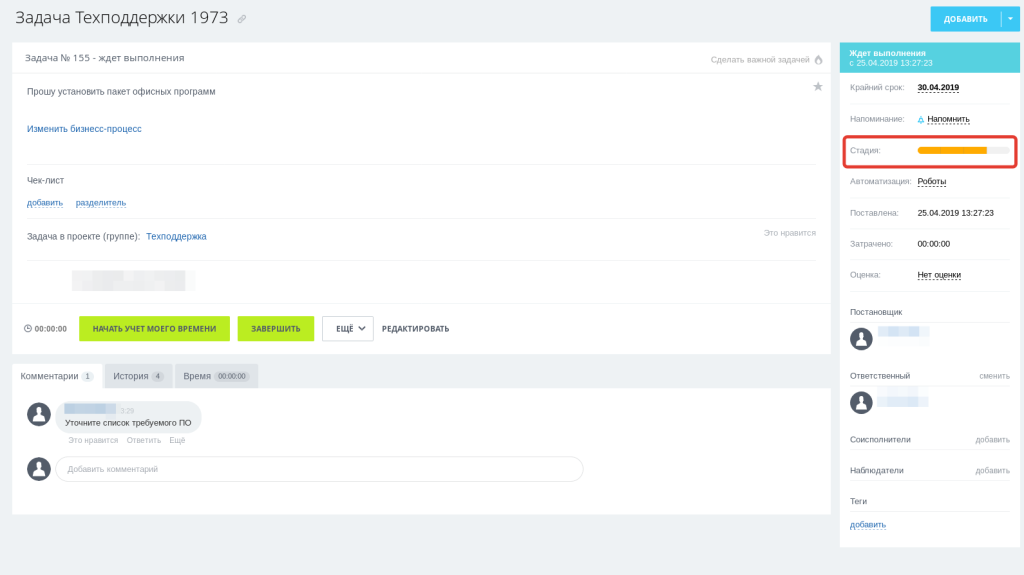Start tracking time with green button

pos(154,329)
